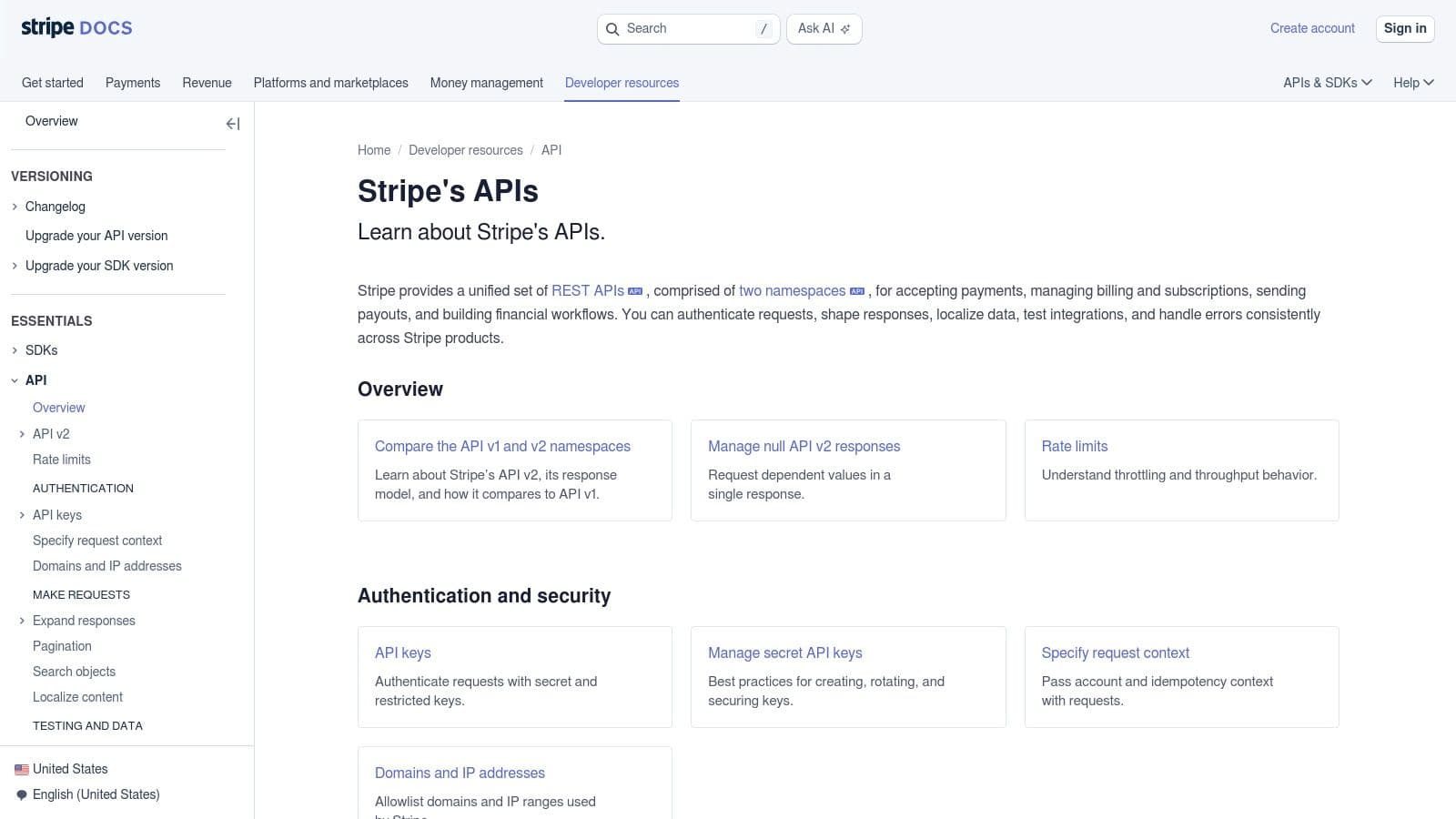The image size is (1456, 819).
Task: Open the Money management tab
Action: point(487,83)
